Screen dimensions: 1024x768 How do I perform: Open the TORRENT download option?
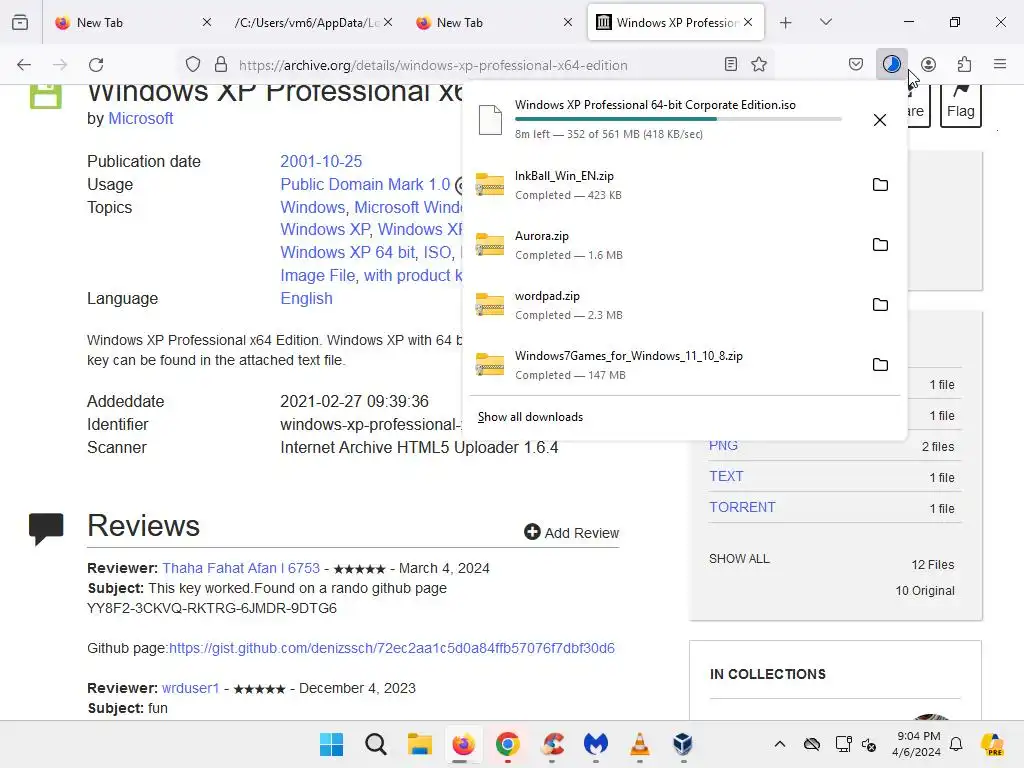click(x=743, y=507)
